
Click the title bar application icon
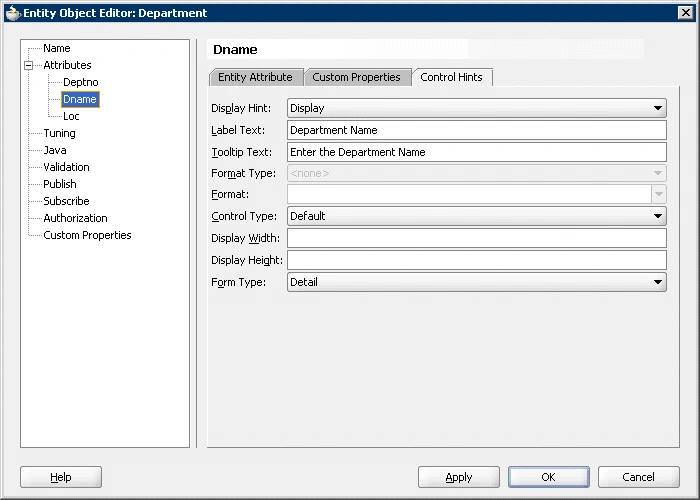coord(13,13)
